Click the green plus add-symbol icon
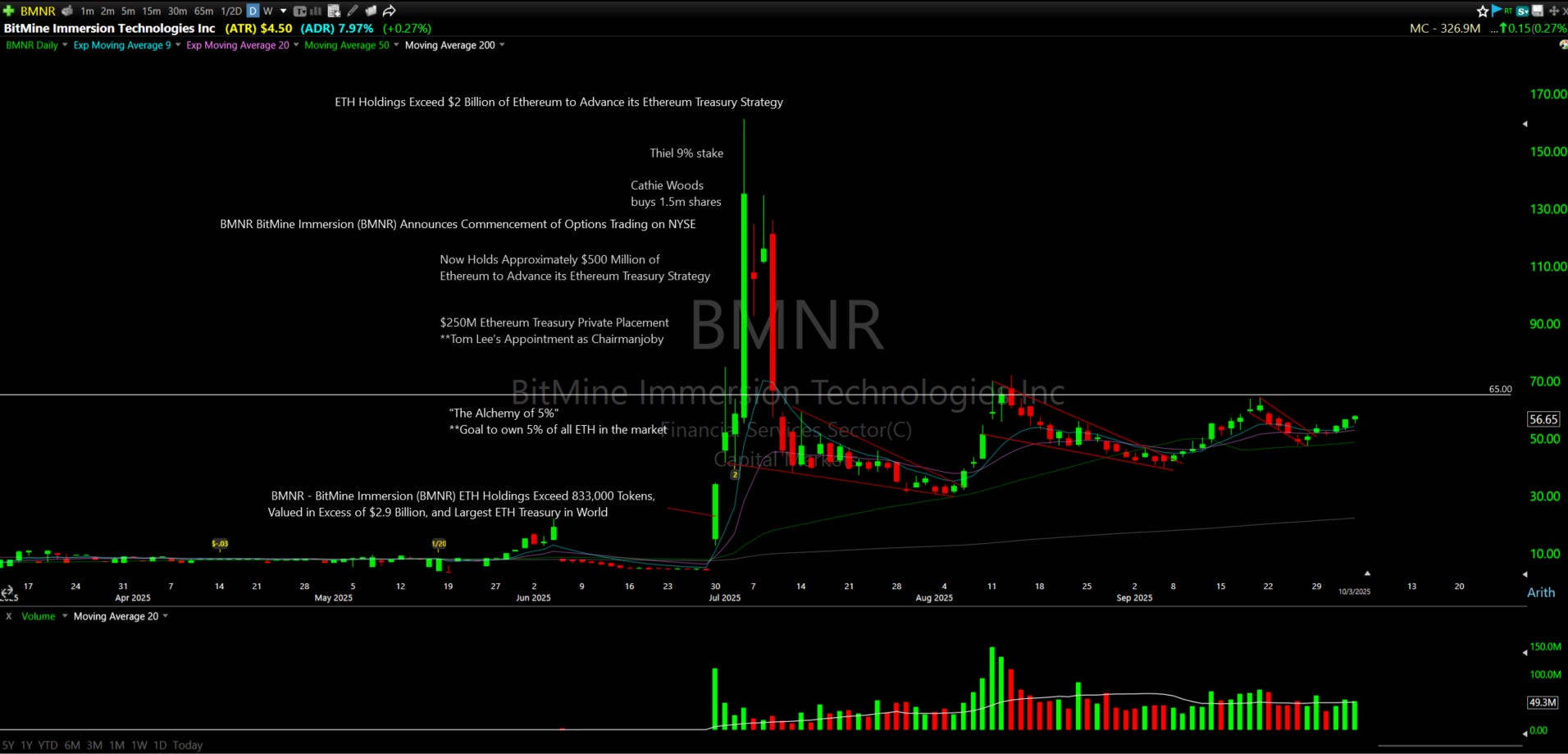 point(9,11)
